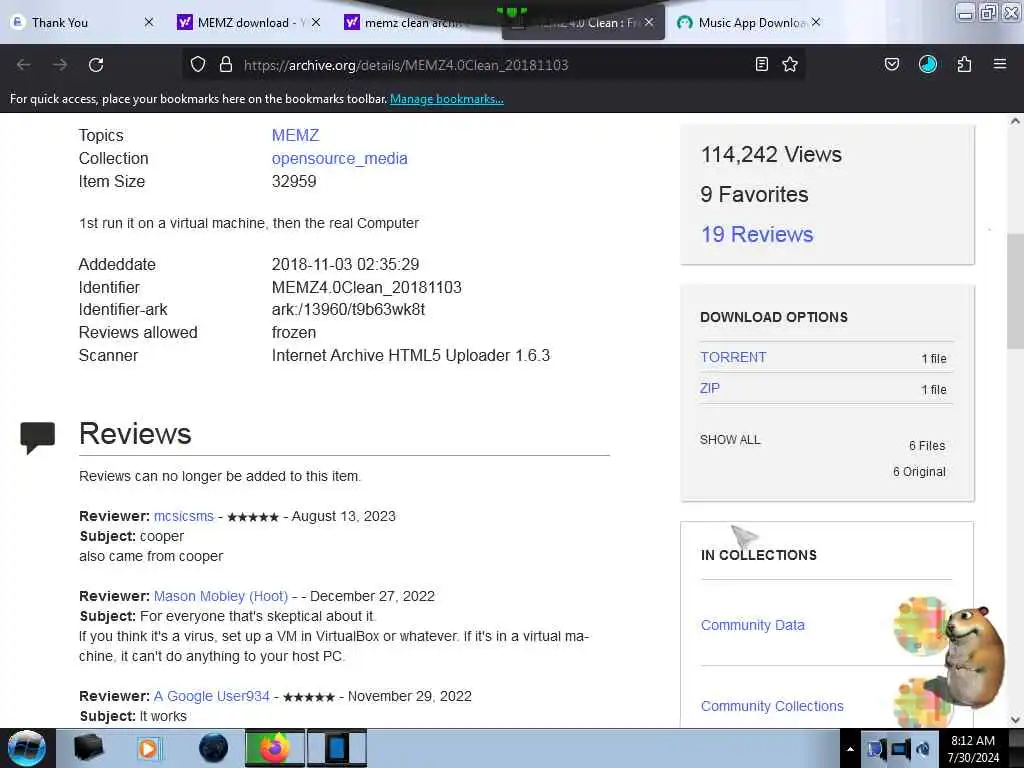
Task: Open the black folder taskbar icon
Action: [x=88, y=748]
